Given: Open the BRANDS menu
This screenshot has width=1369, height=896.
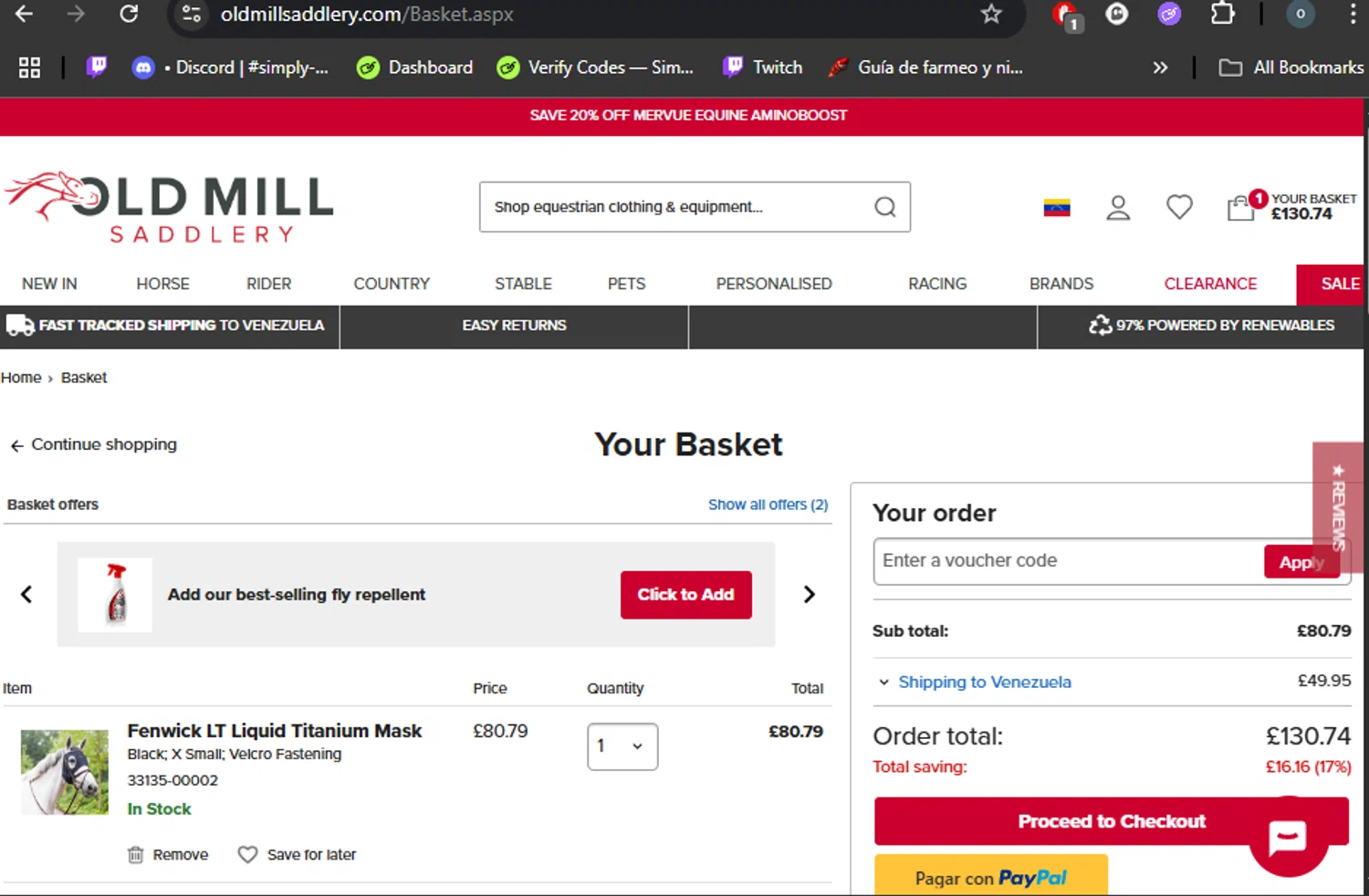Looking at the screenshot, I should (x=1061, y=284).
